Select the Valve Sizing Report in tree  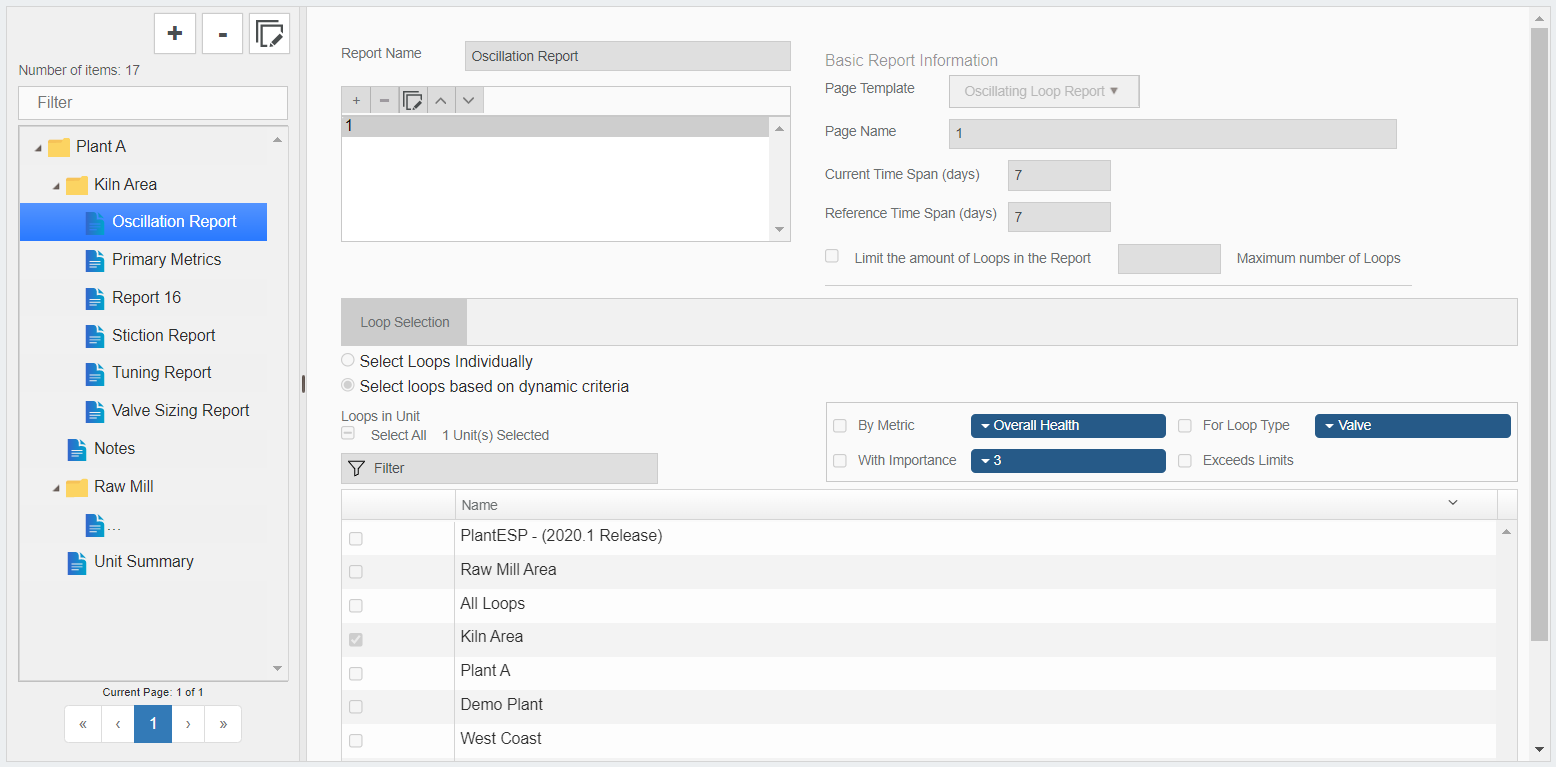point(181,411)
